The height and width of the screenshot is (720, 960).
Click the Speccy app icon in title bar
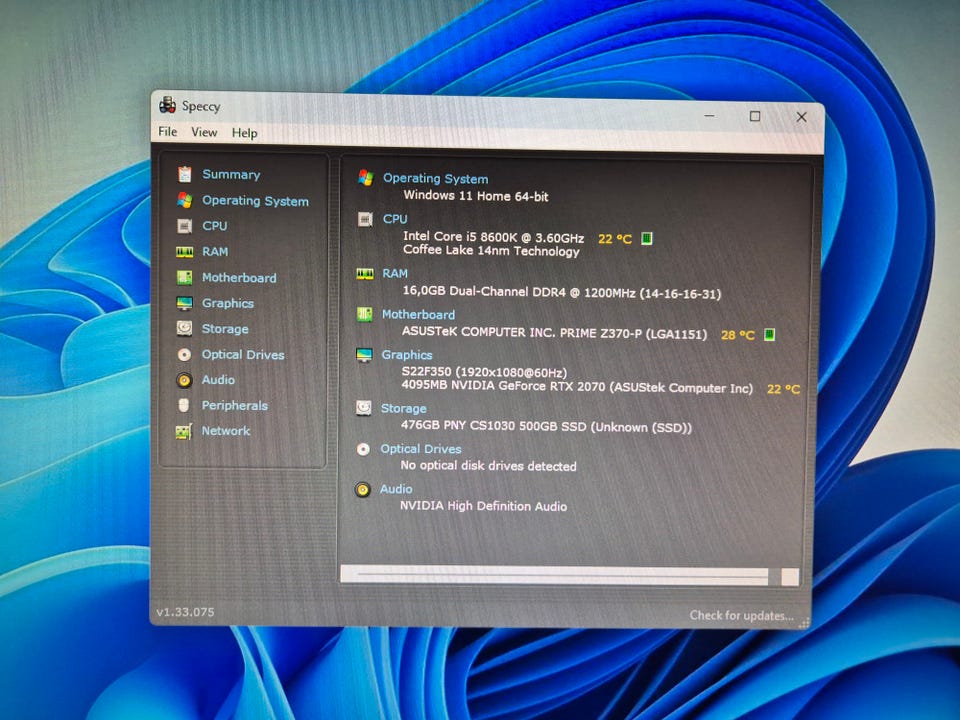167,105
